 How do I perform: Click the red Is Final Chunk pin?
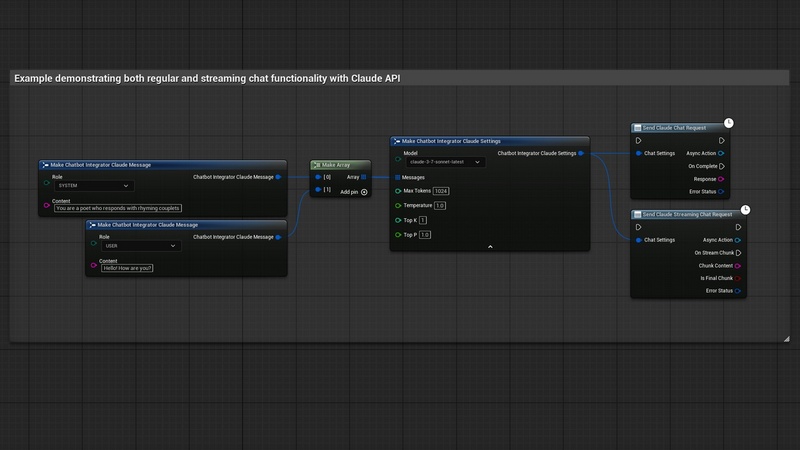[738, 278]
